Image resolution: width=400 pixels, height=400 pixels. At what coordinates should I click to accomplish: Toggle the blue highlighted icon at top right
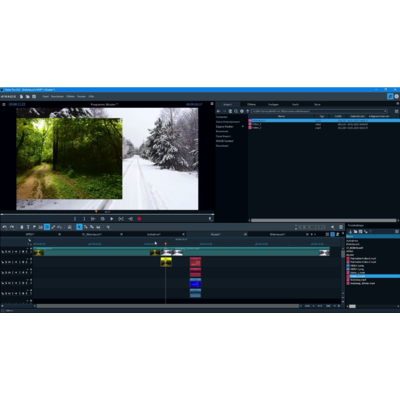390,96
